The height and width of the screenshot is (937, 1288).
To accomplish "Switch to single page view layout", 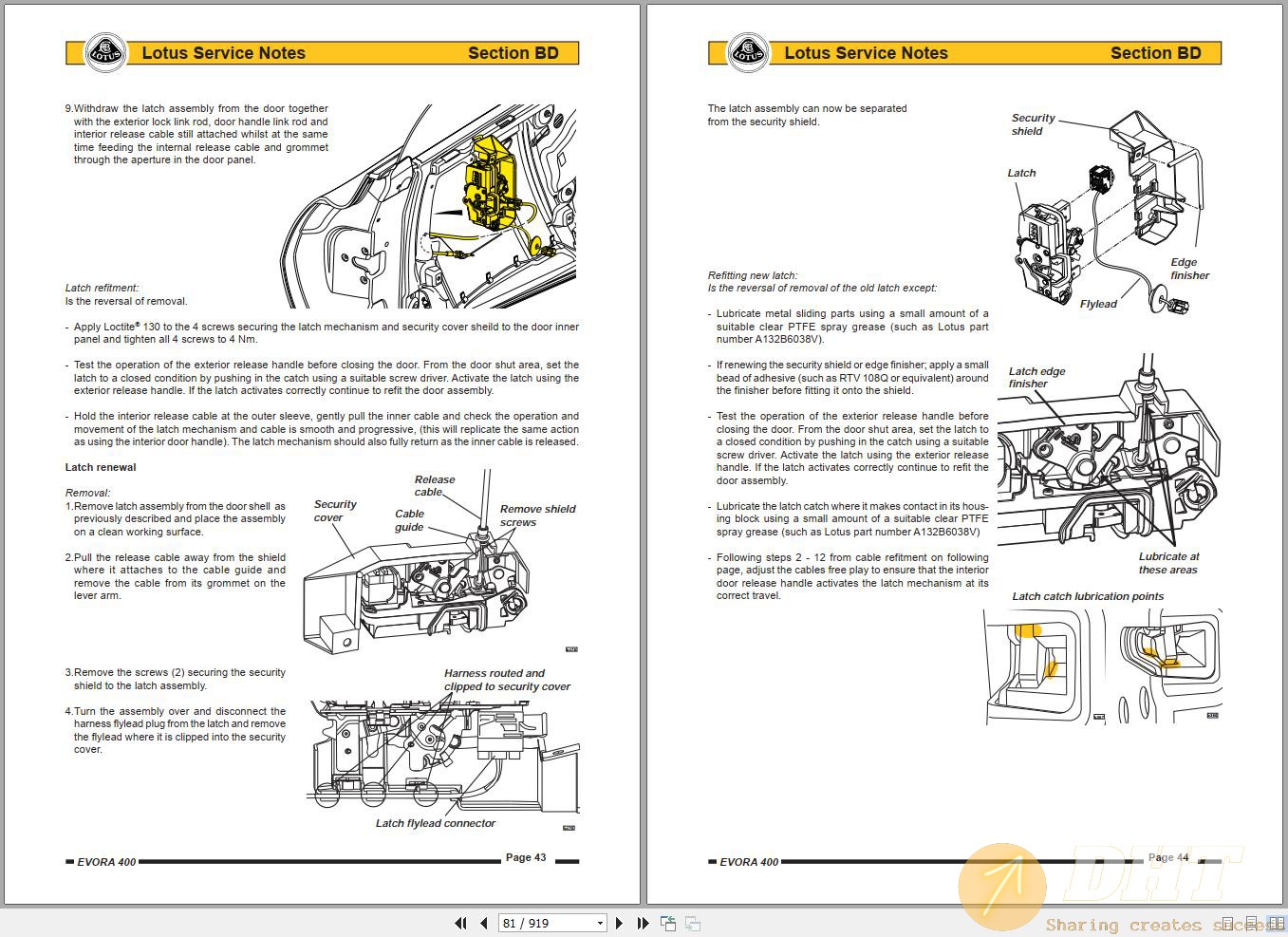I will [1227, 924].
